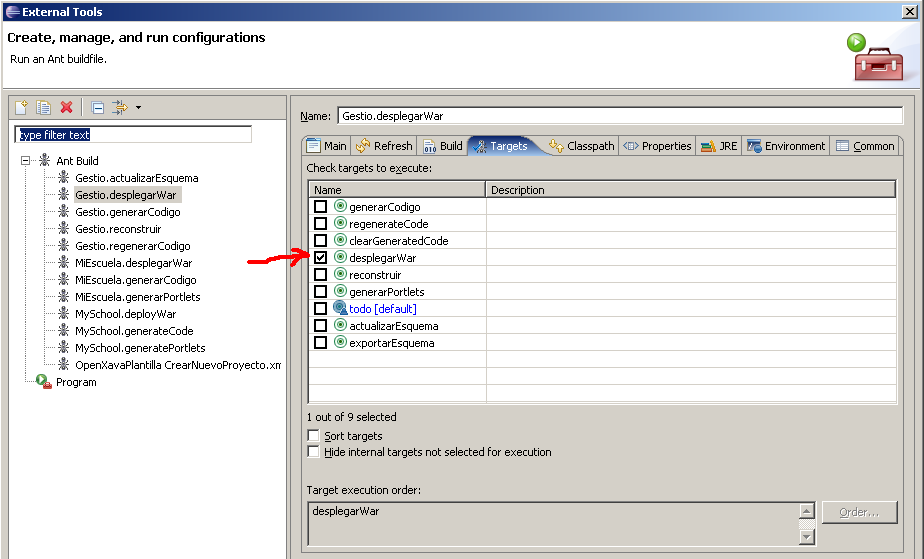Collapse the Ant Build tree node

pos(26,161)
